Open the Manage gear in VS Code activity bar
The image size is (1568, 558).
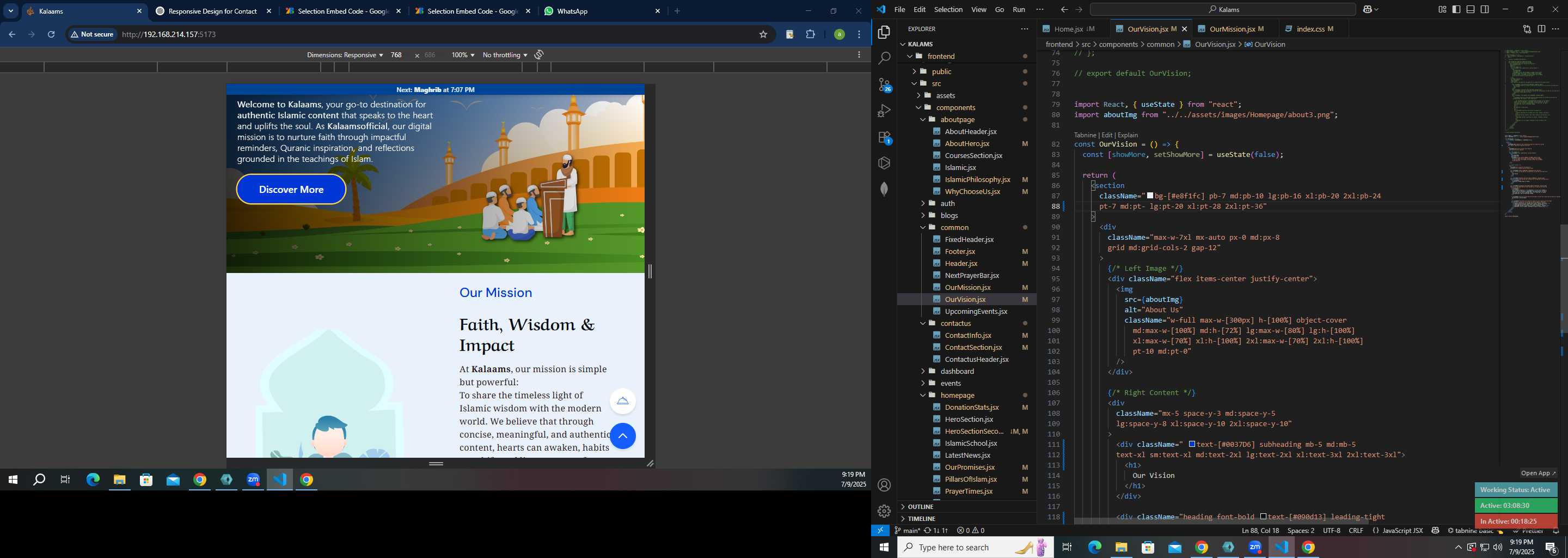[884, 511]
